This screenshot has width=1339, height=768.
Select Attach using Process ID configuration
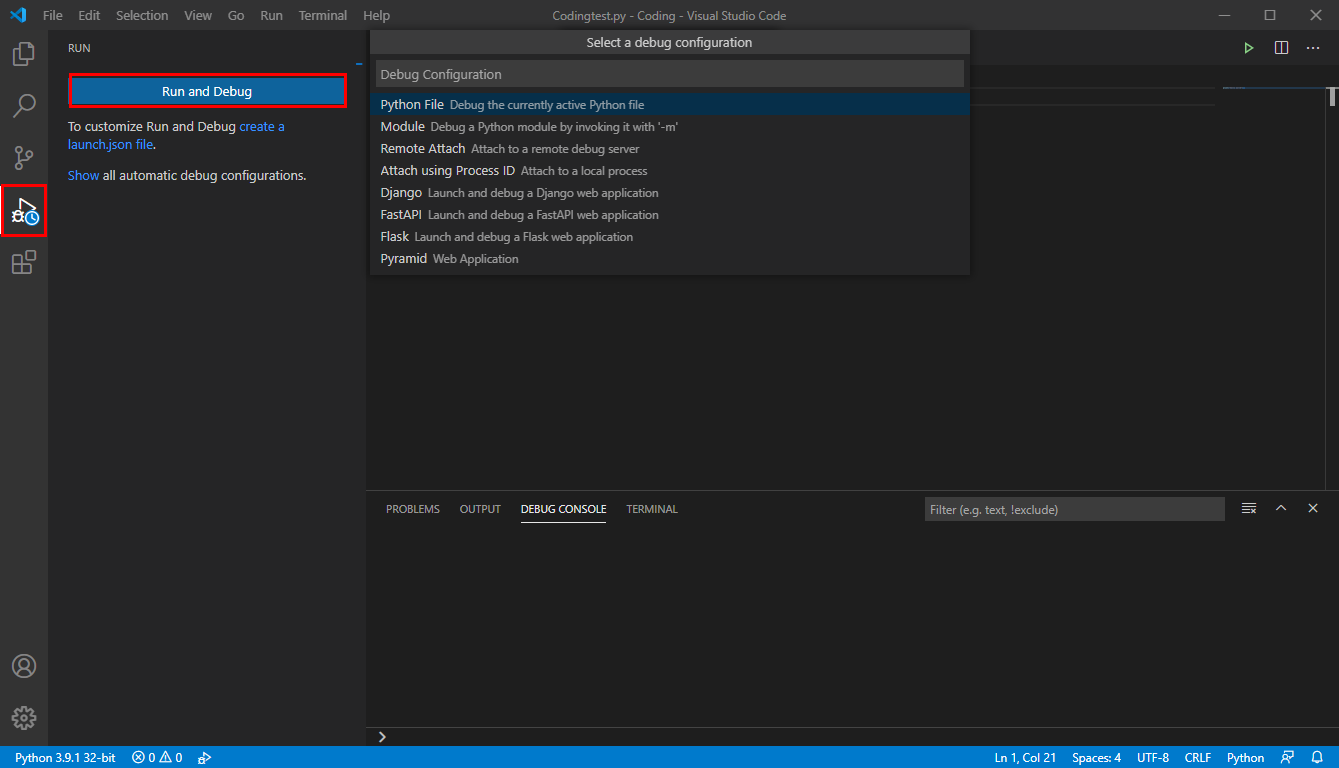coord(669,170)
